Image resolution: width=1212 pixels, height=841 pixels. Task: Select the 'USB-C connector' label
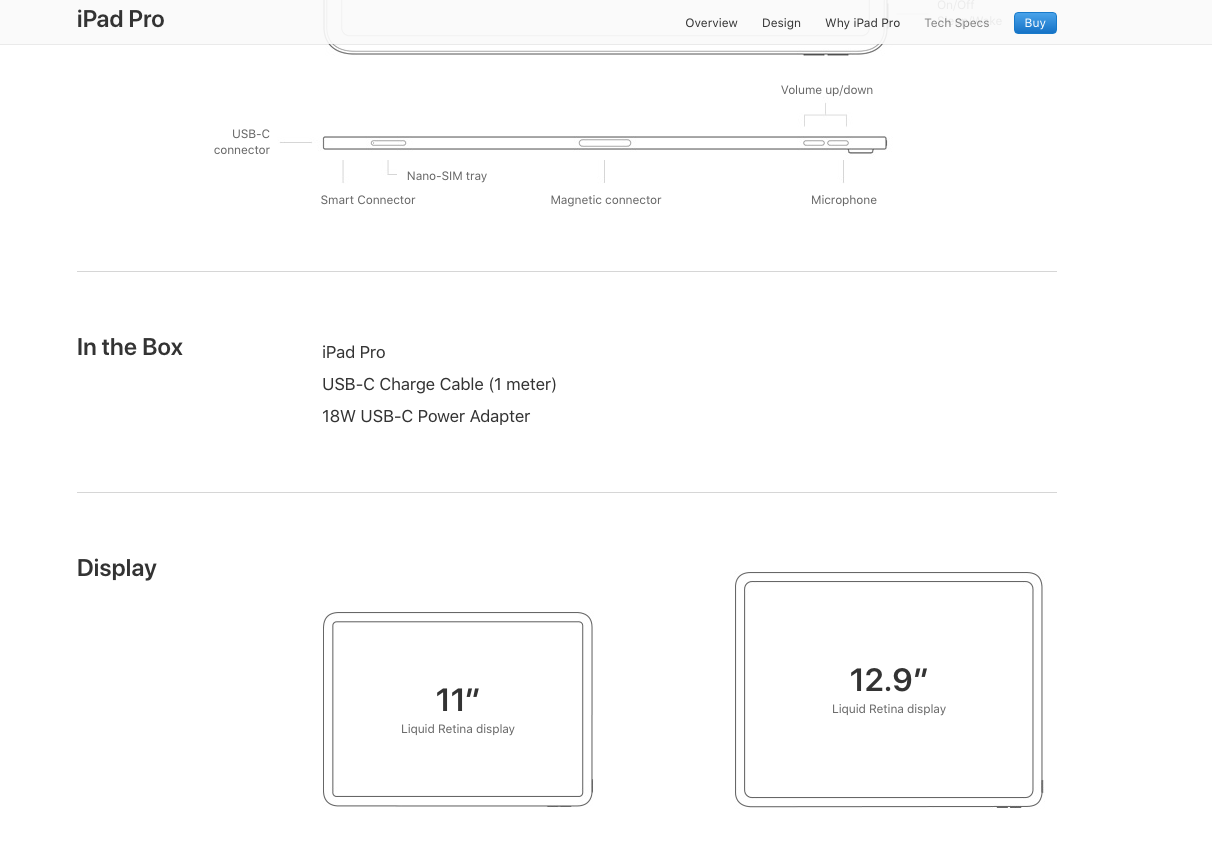[x=242, y=142]
